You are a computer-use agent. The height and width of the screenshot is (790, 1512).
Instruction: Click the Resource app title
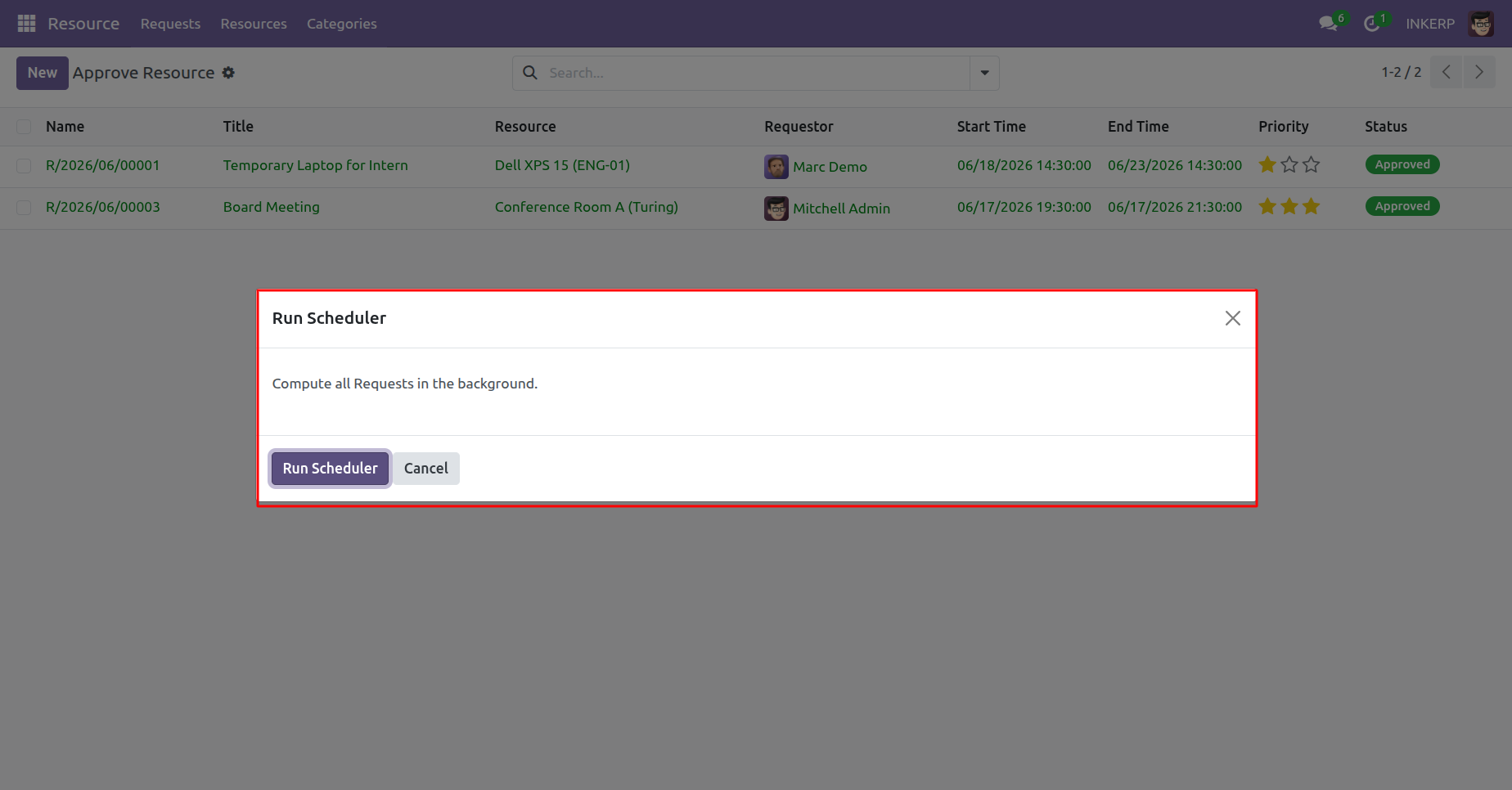tap(83, 24)
